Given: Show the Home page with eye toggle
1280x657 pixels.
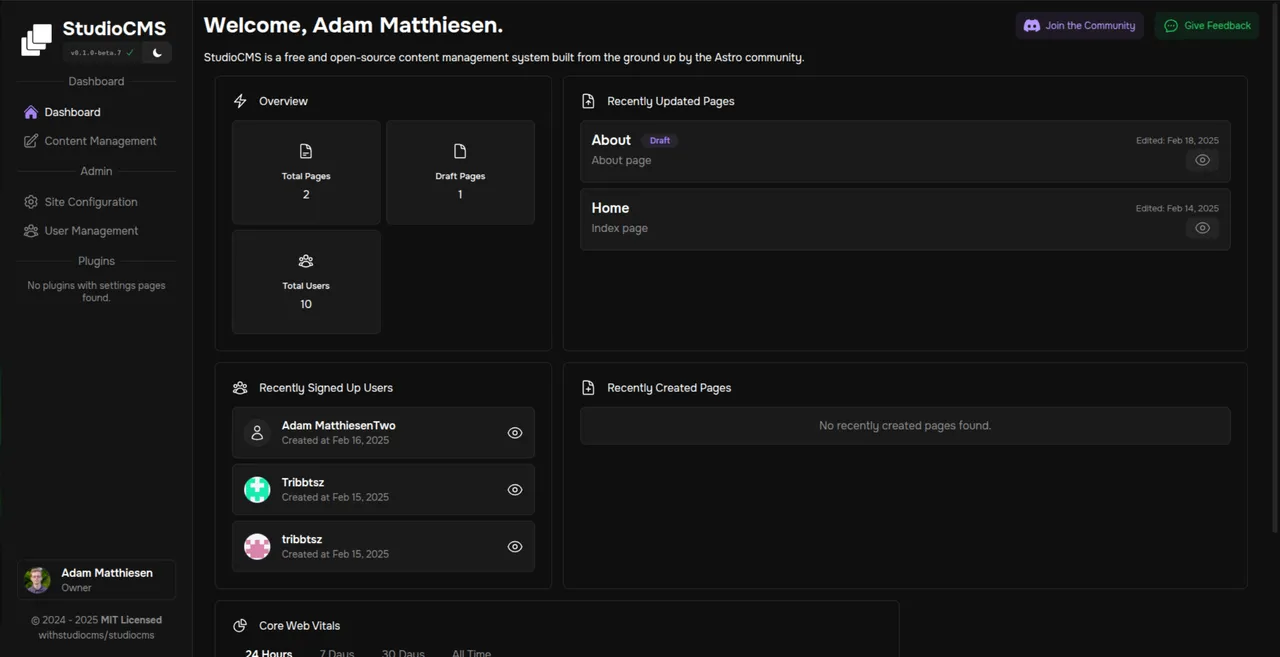Looking at the screenshot, I should click(1202, 228).
